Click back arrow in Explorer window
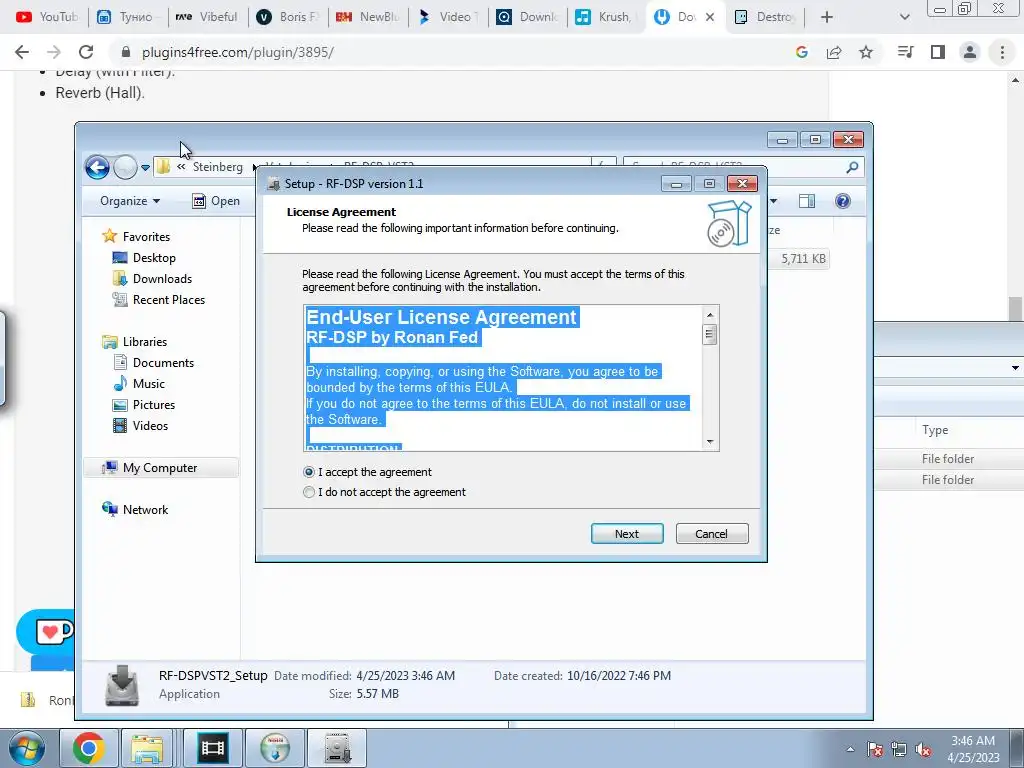This screenshot has width=1024, height=768. click(97, 167)
